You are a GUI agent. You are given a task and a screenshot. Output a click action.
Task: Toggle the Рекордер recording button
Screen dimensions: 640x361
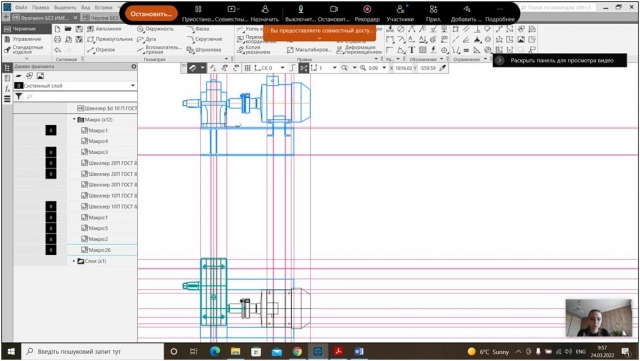(367, 13)
